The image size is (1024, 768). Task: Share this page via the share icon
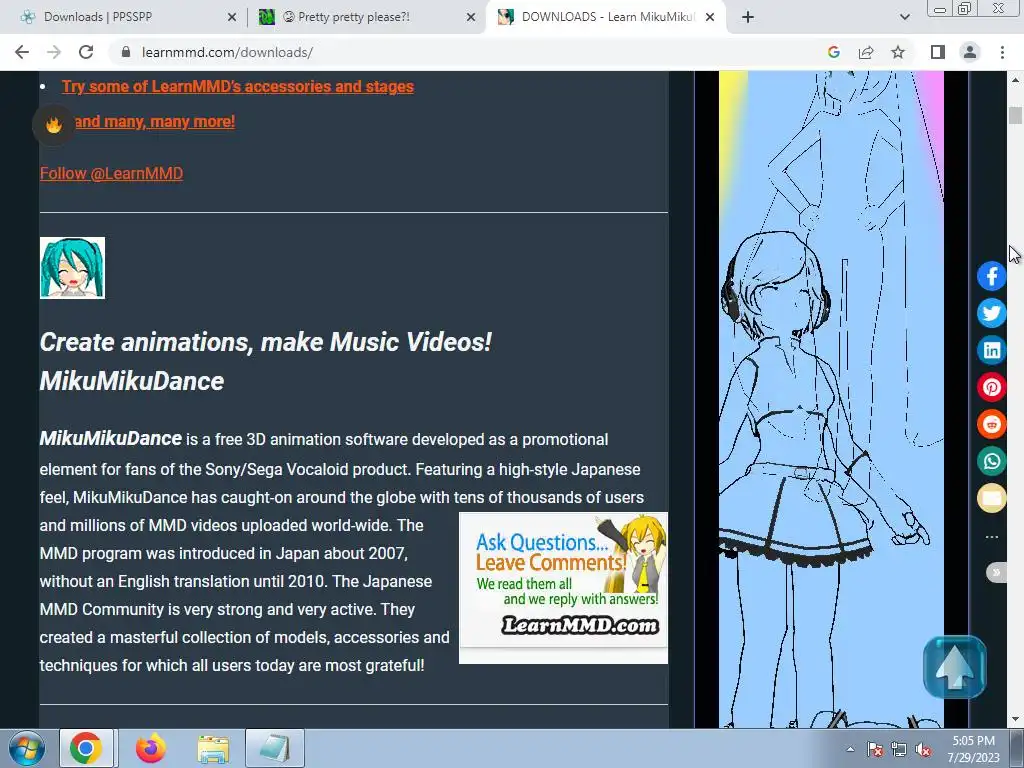[866, 52]
